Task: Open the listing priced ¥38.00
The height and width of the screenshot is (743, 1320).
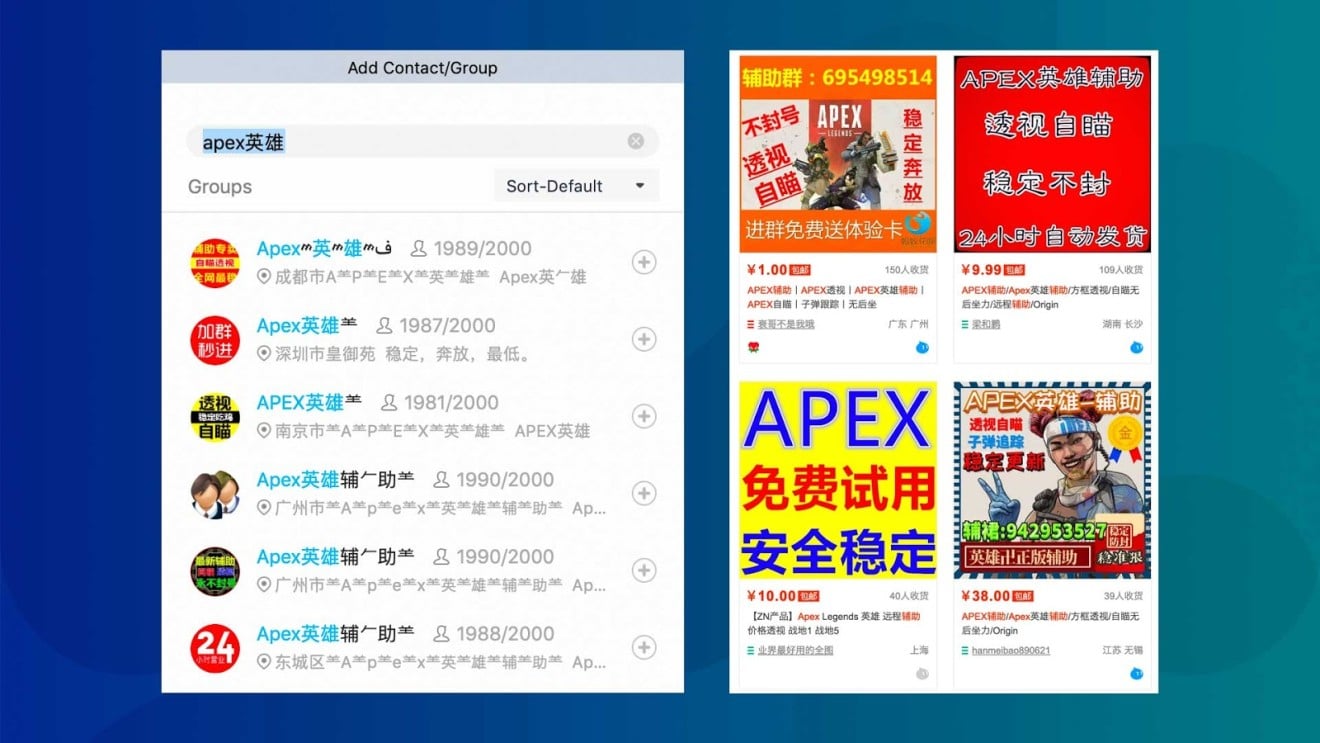Action: coord(984,596)
